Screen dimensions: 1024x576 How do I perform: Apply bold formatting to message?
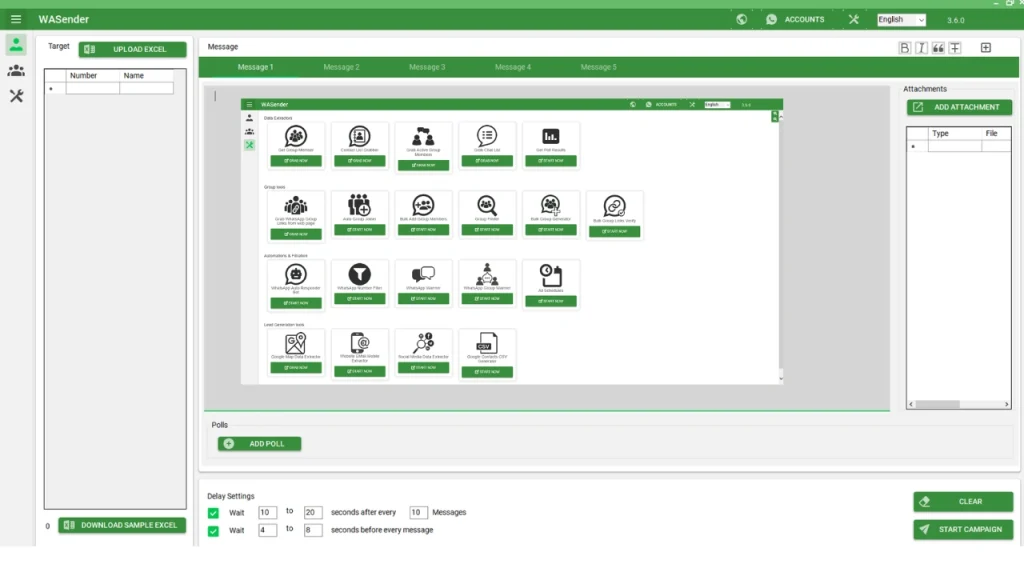click(905, 48)
